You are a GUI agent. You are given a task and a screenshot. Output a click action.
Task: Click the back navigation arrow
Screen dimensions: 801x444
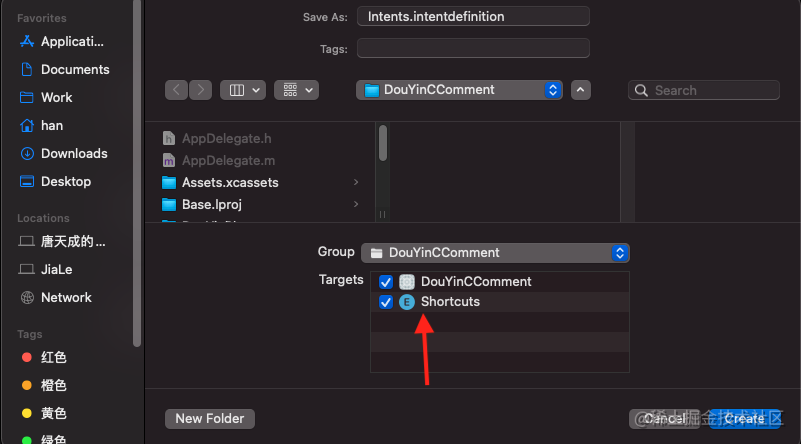(x=176, y=90)
